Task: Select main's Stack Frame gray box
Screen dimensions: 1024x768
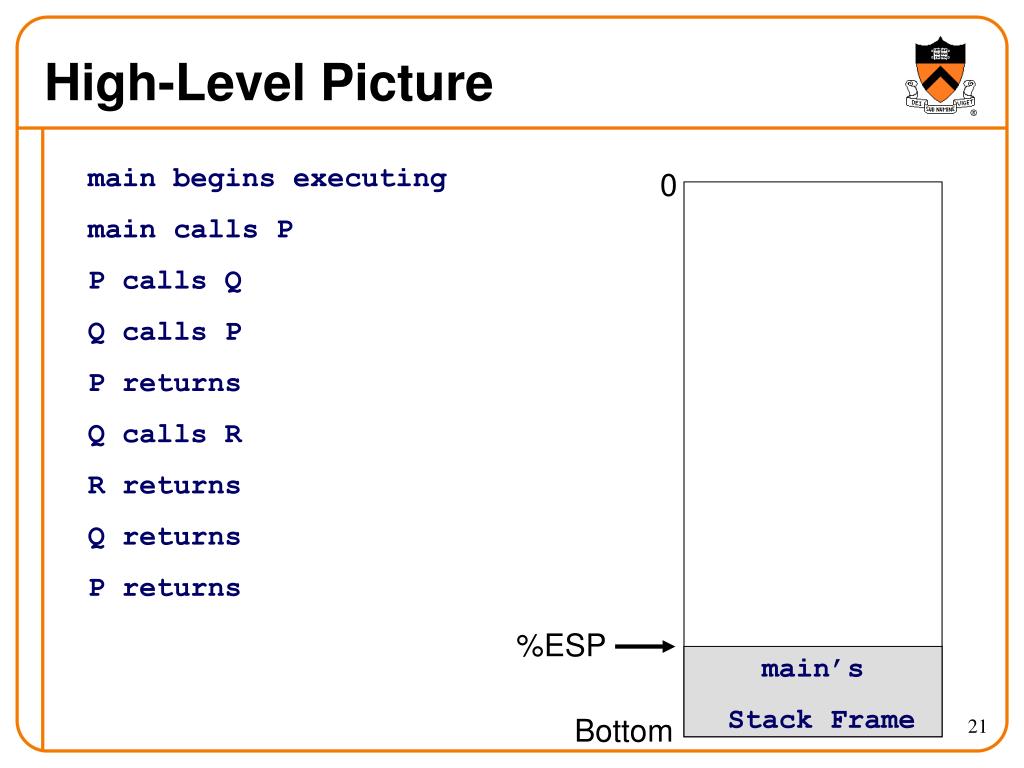Action: (813, 692)
